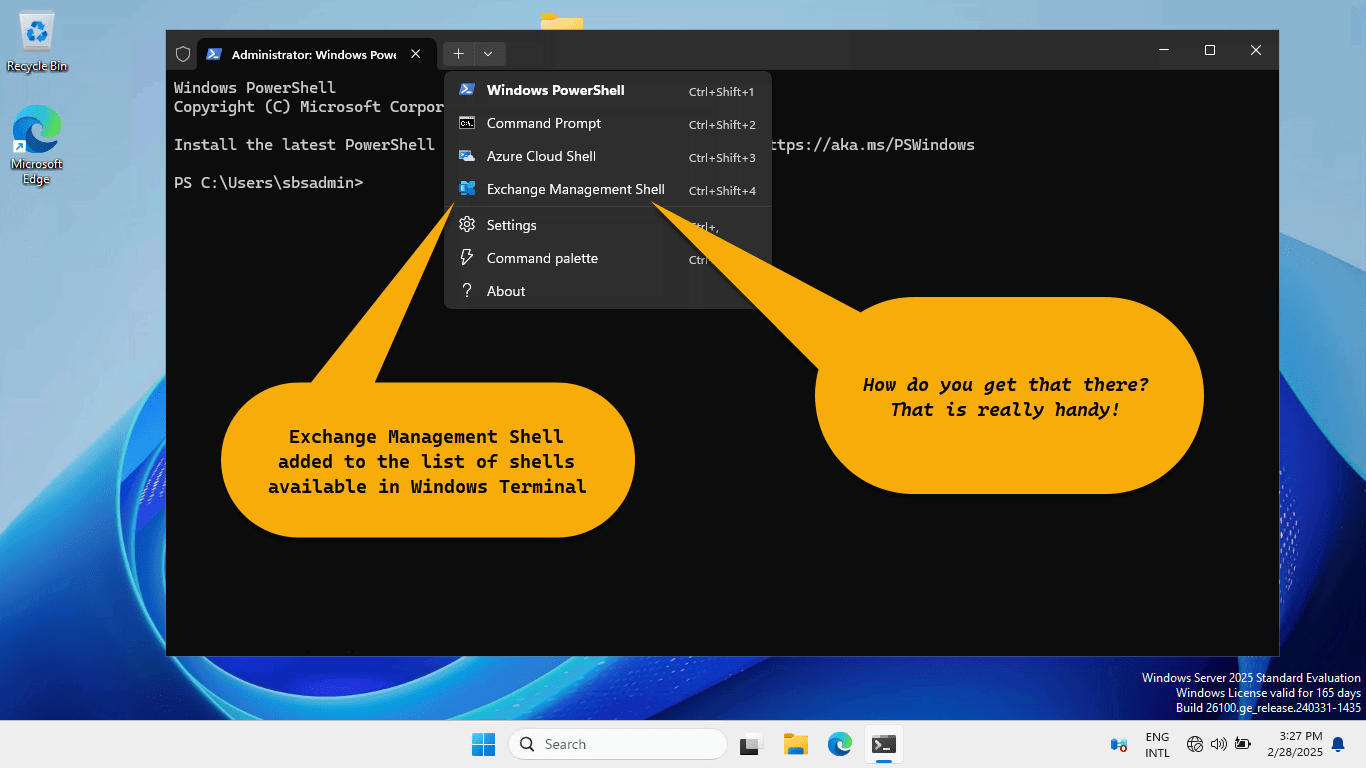Choose Azure Cloud Shell from menu

coord(608,156)
